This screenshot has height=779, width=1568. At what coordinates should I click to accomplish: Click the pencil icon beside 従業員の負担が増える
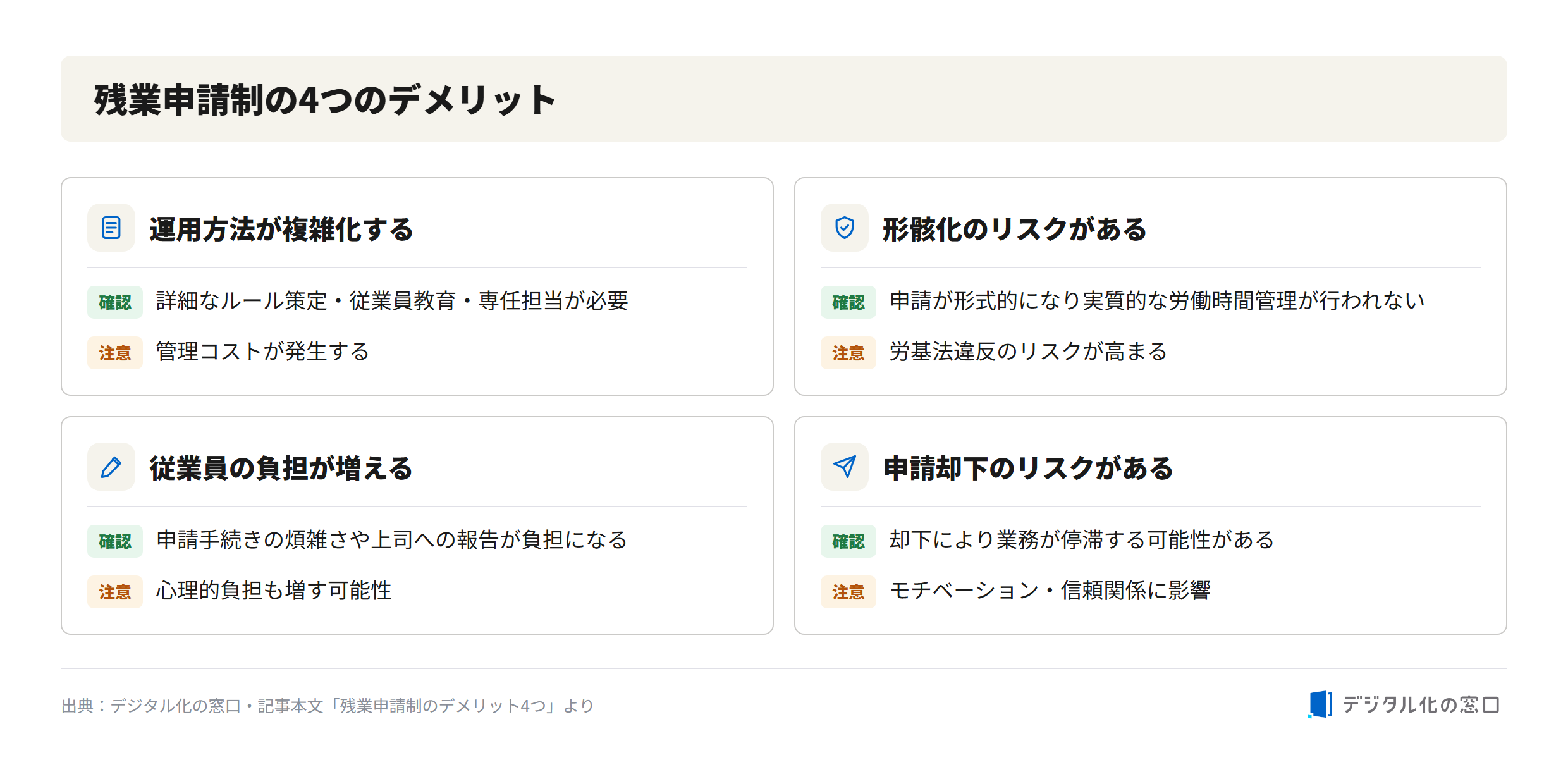111,467
